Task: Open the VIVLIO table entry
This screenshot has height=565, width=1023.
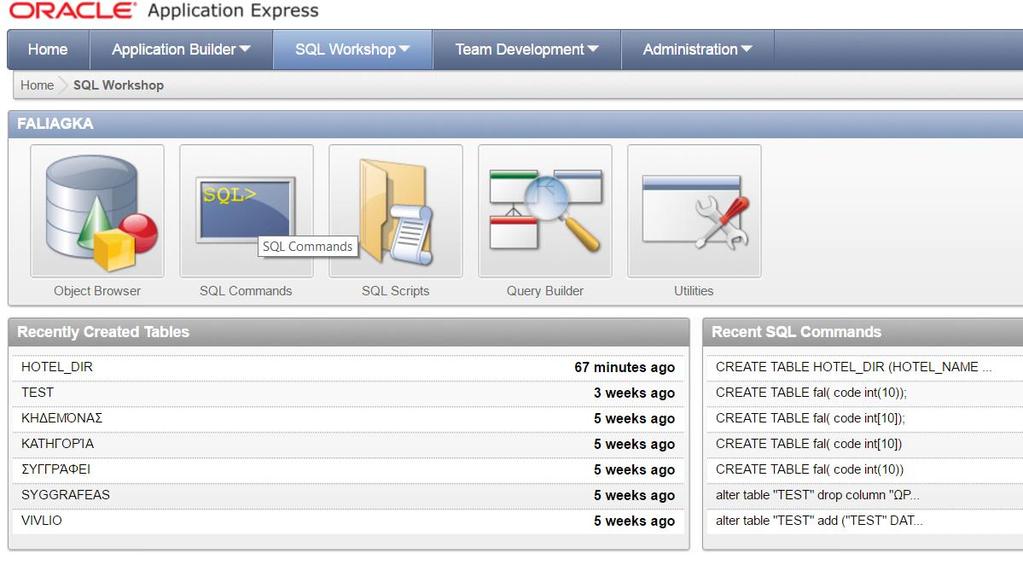Action: (x=41, y=520)
